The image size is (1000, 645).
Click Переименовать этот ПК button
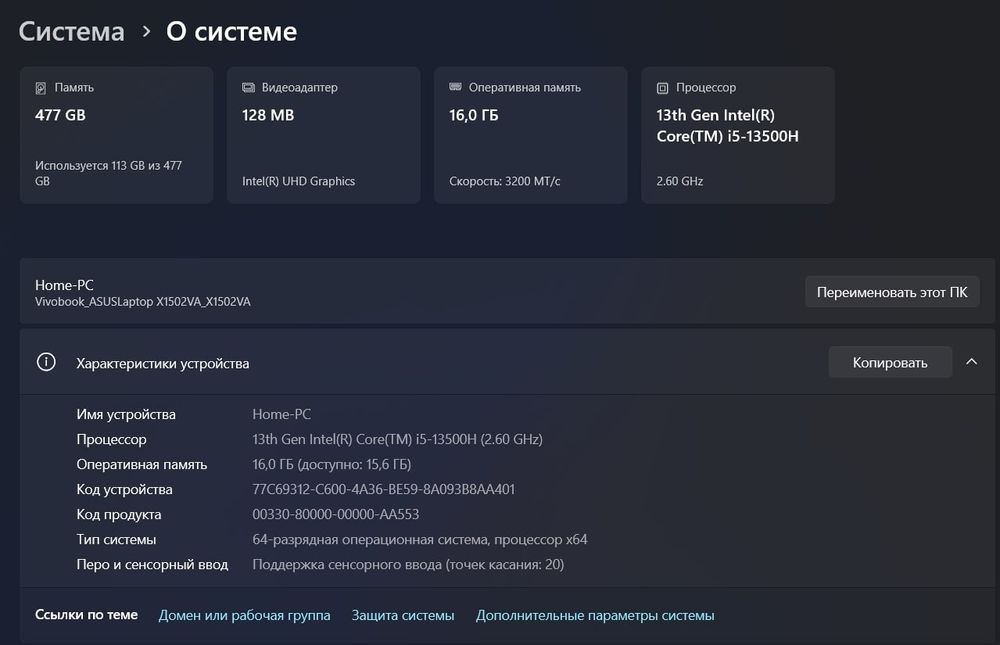point(892,292)
